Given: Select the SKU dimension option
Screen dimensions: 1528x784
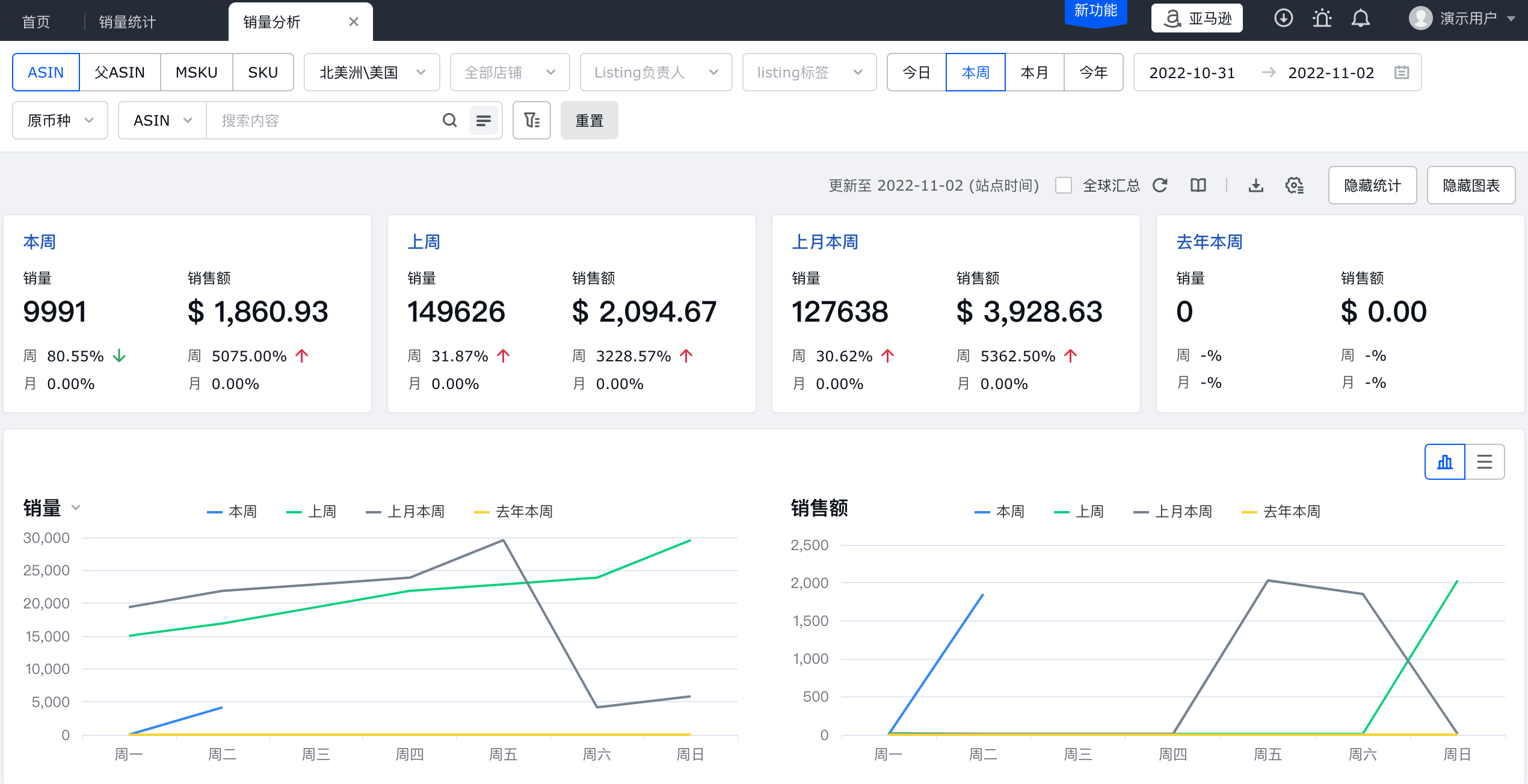Looking at the screenshot, I should pyautogui.click(x=263, y=72).
